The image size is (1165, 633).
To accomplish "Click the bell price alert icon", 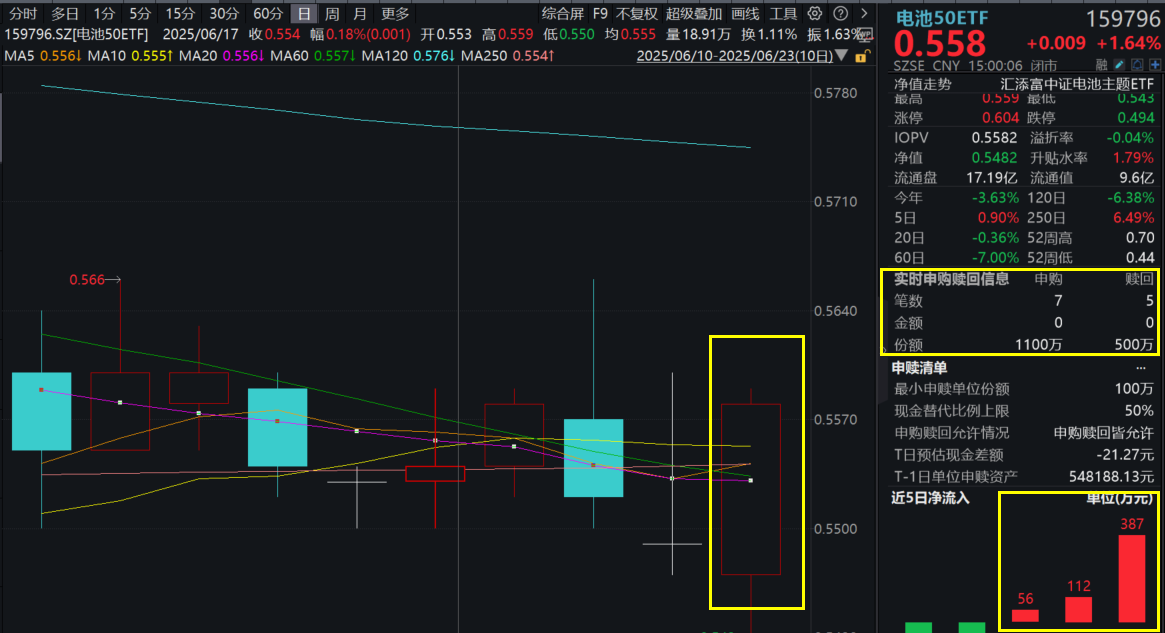I will click(1137, 65).
